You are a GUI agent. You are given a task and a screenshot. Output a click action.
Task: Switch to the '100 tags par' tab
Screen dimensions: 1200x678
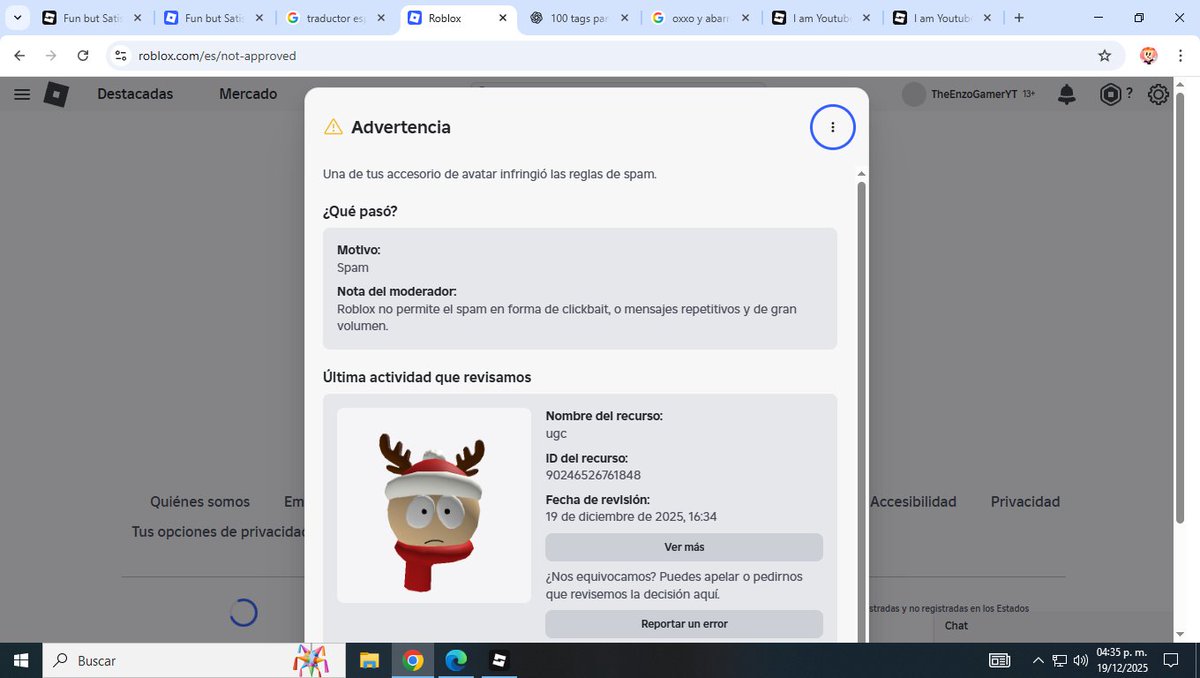580,18
